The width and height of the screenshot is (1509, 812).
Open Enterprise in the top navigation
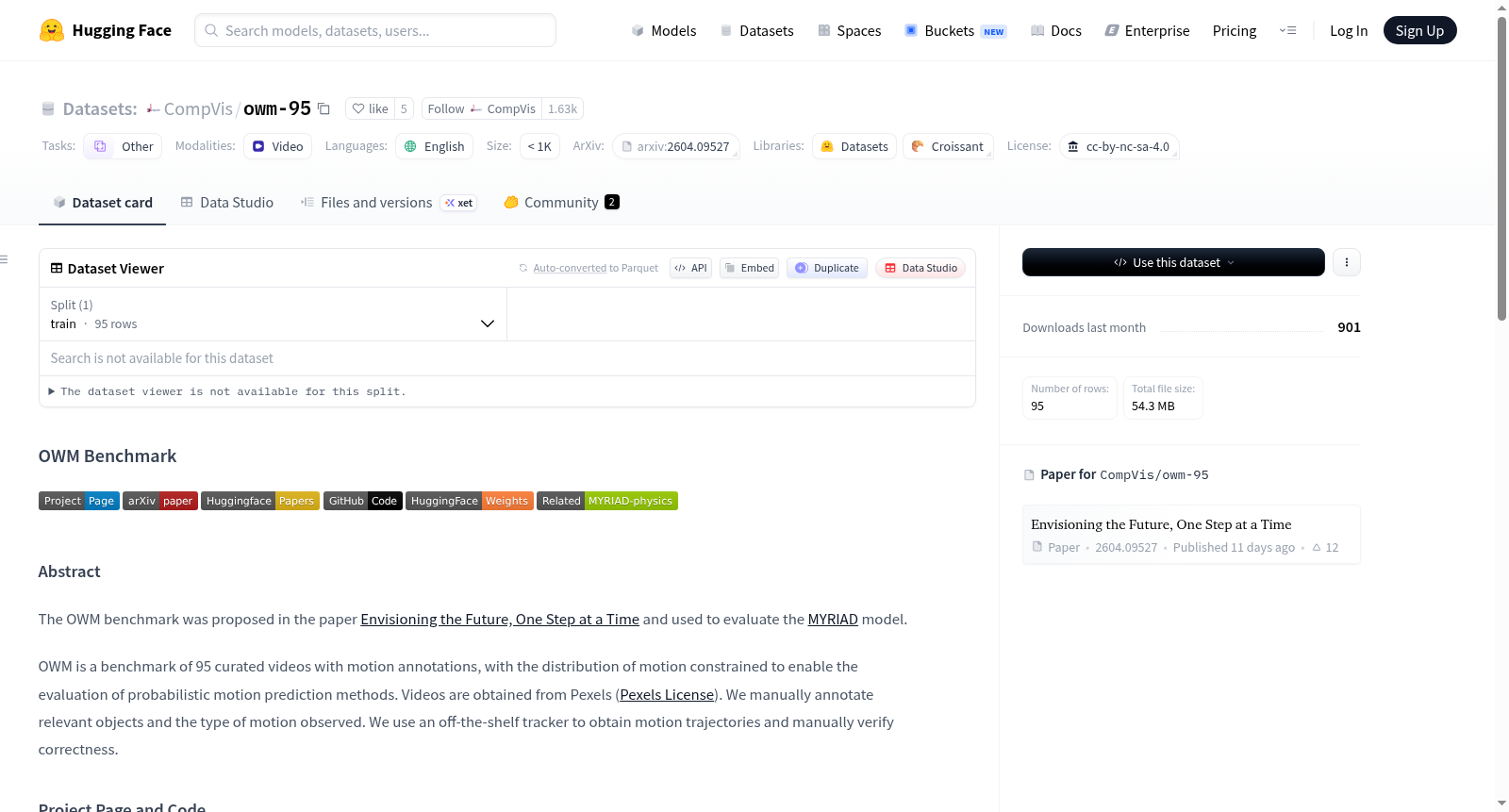pos(1147,30)
